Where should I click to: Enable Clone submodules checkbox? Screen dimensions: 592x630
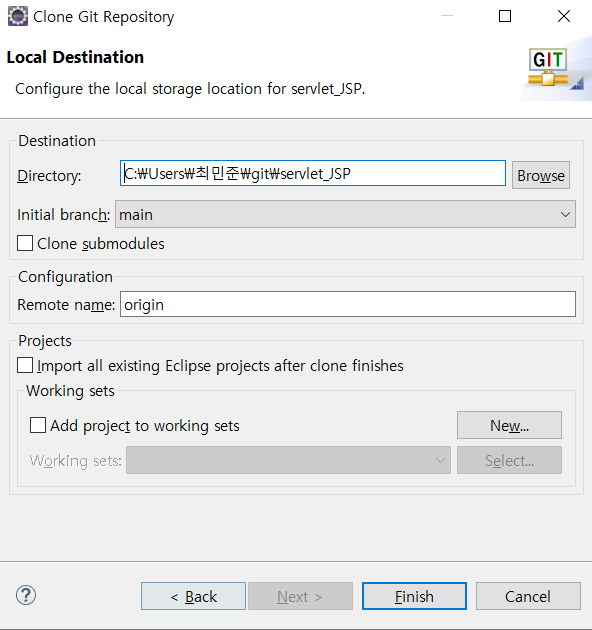click(25, 243)
